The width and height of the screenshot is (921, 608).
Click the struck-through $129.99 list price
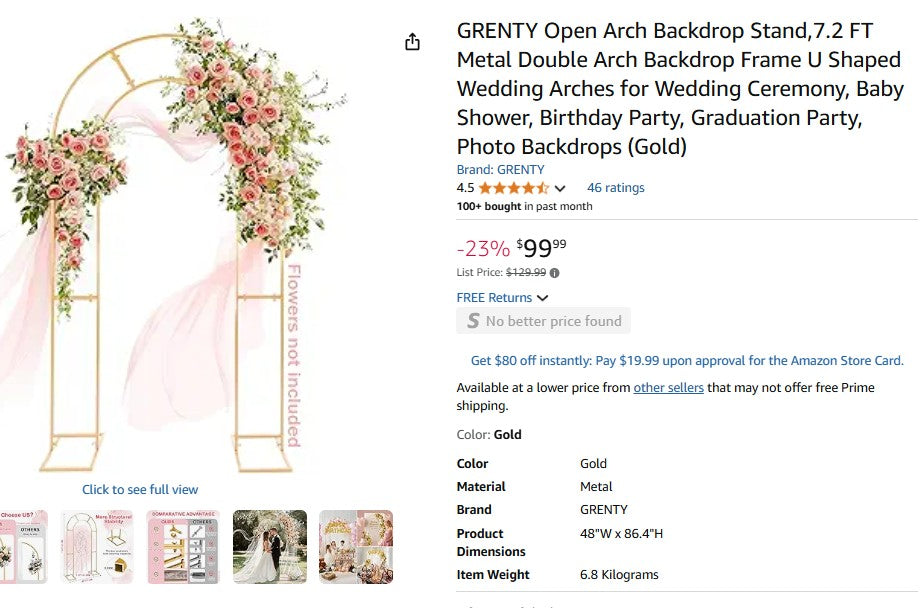526,272
